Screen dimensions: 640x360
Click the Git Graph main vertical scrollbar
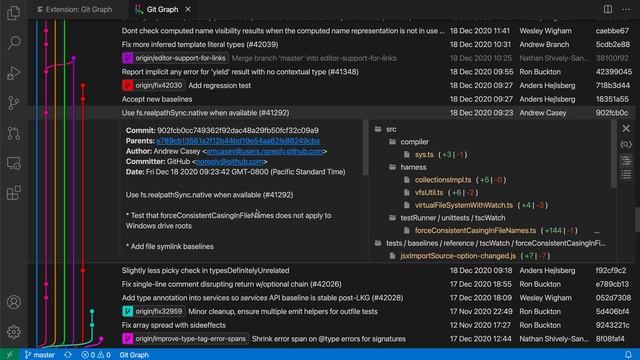pos(637,220)
